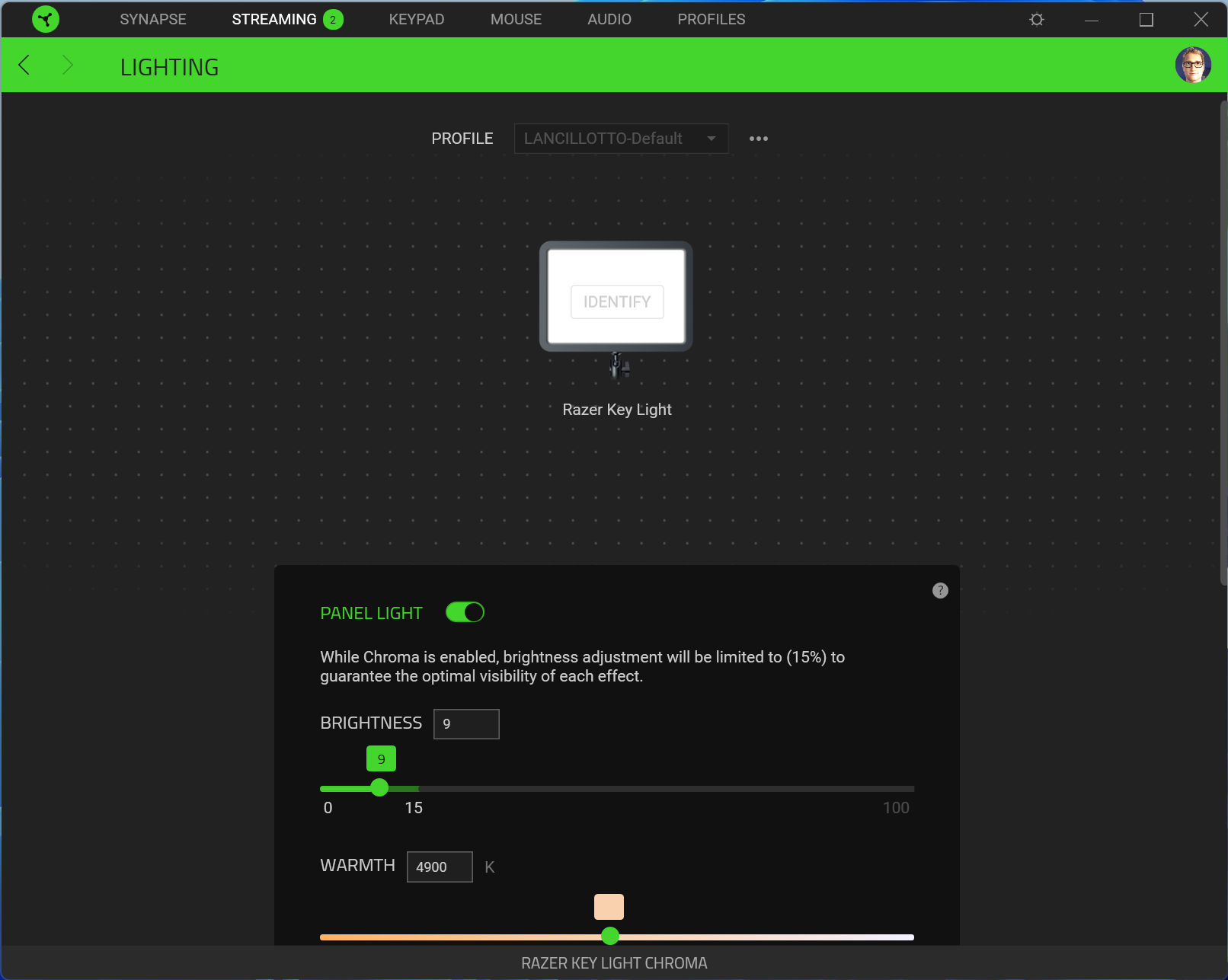1228x980 pixels.
Task: Click the Identify button on the light
Action: [617, 302]
